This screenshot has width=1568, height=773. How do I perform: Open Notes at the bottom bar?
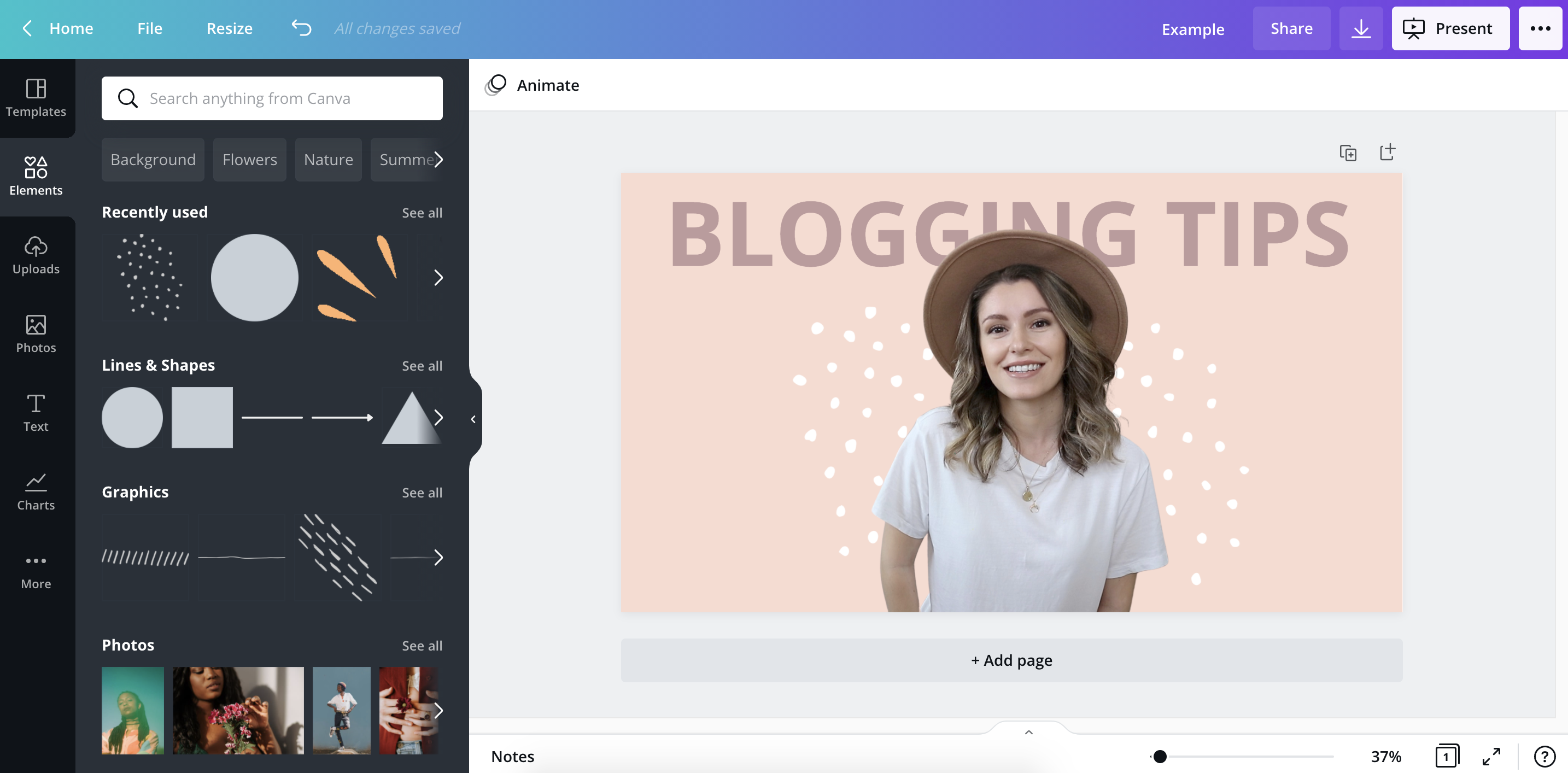coord(512,757)
